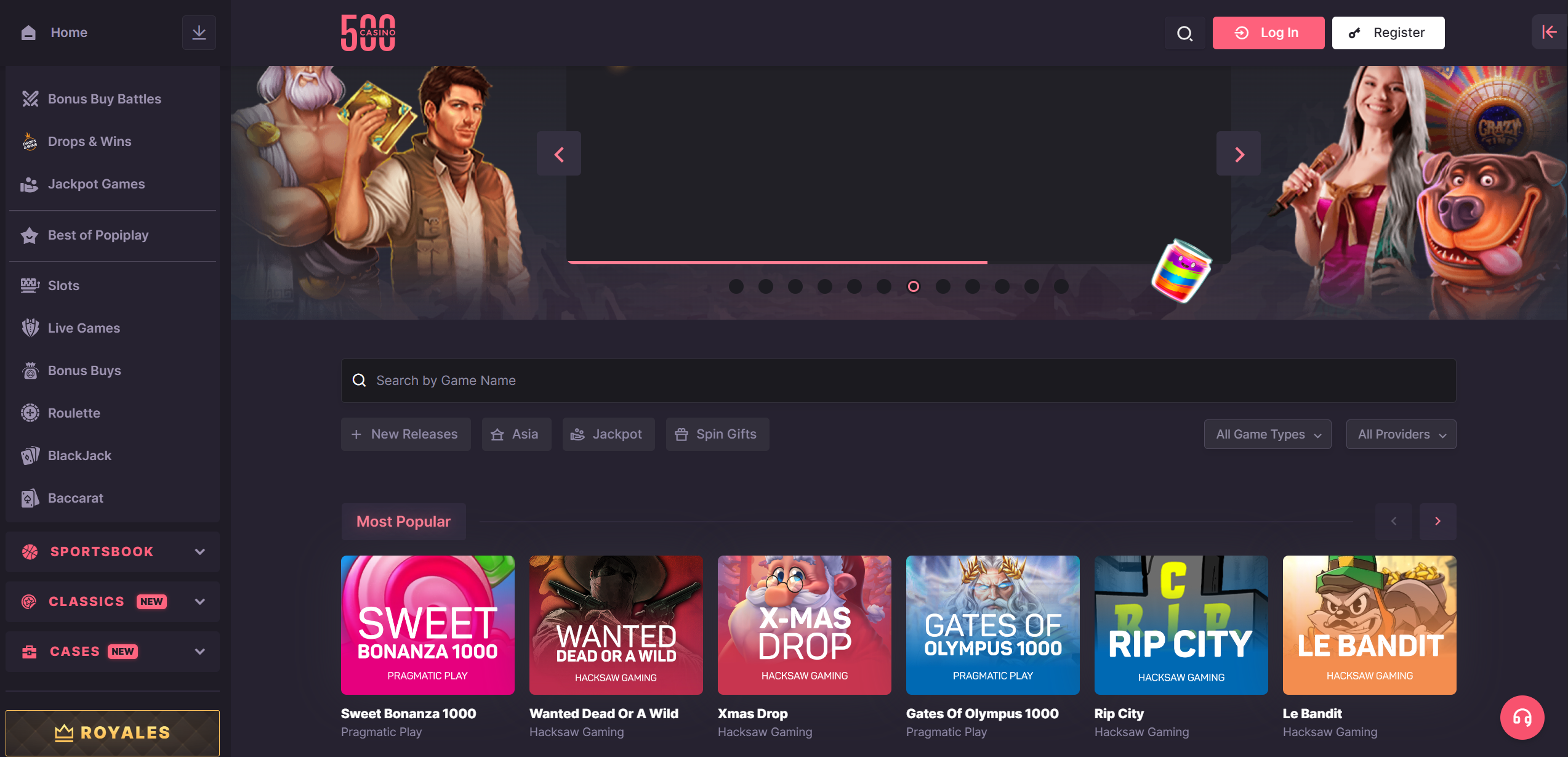Open the Most Popular section heading
Image resolution: width=1568 pixels, height=757 pixels.
[x=403, y=522]
